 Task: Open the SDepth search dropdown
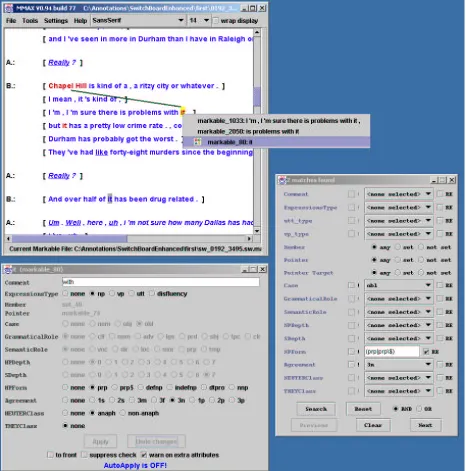pos(399,338)
